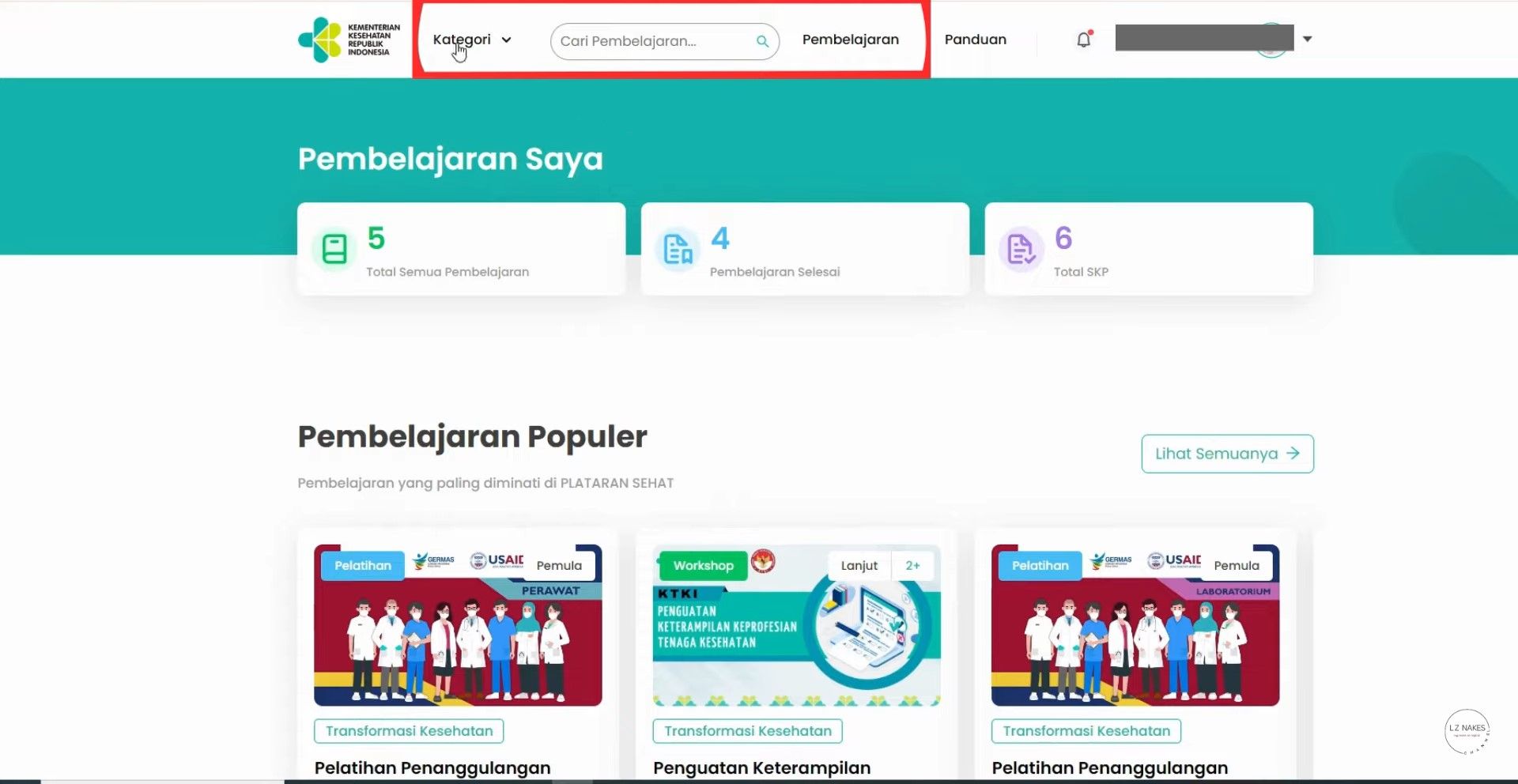Click the Lihat Semuanya button
1518x784 pixels.
(1228, 454)
